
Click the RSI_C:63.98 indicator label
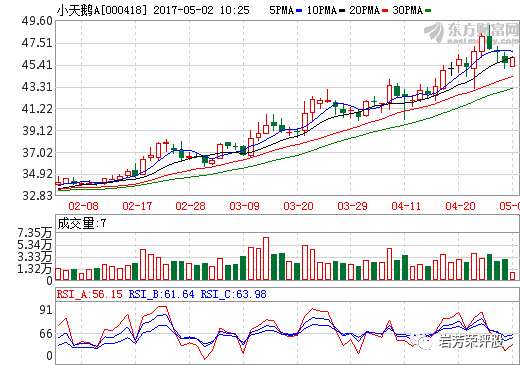(x=234, y=294)
